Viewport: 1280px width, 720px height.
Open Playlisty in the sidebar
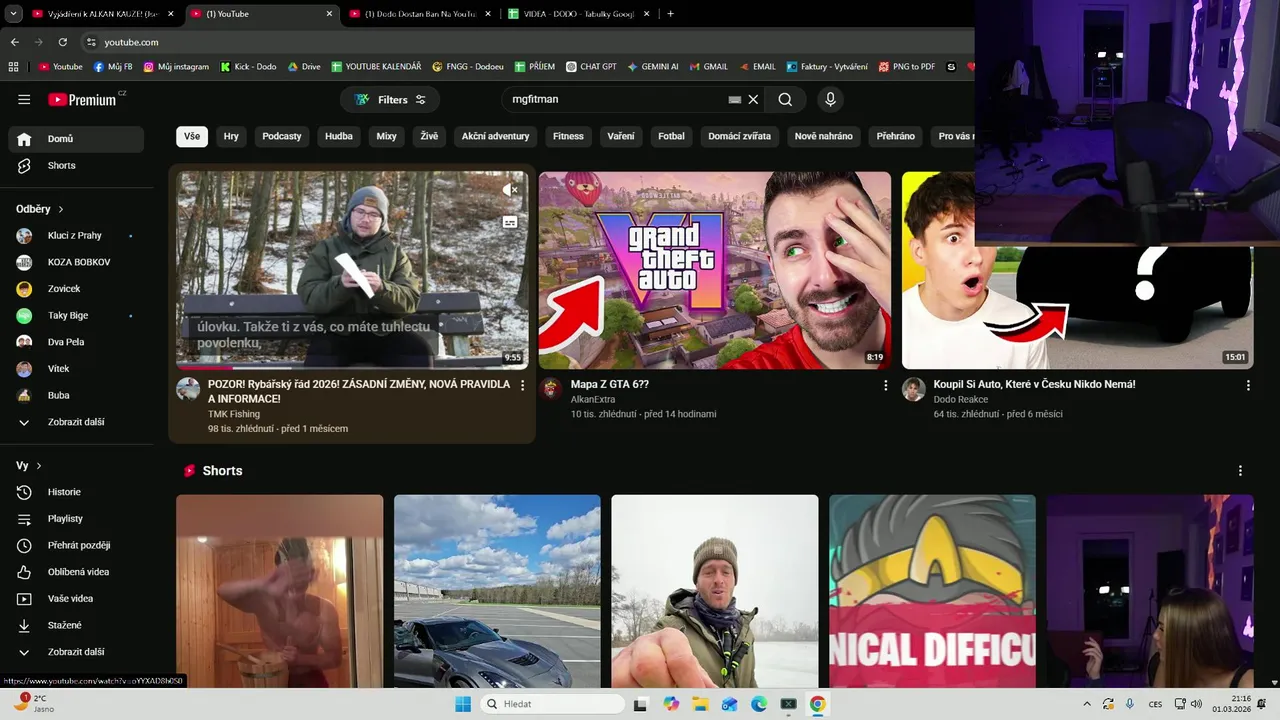tap(76, 519)
